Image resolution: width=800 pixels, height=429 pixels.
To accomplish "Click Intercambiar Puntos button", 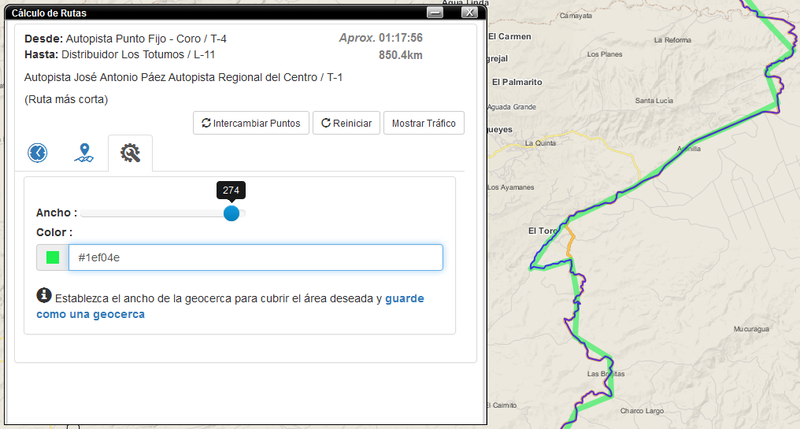I will coord(251,123).
